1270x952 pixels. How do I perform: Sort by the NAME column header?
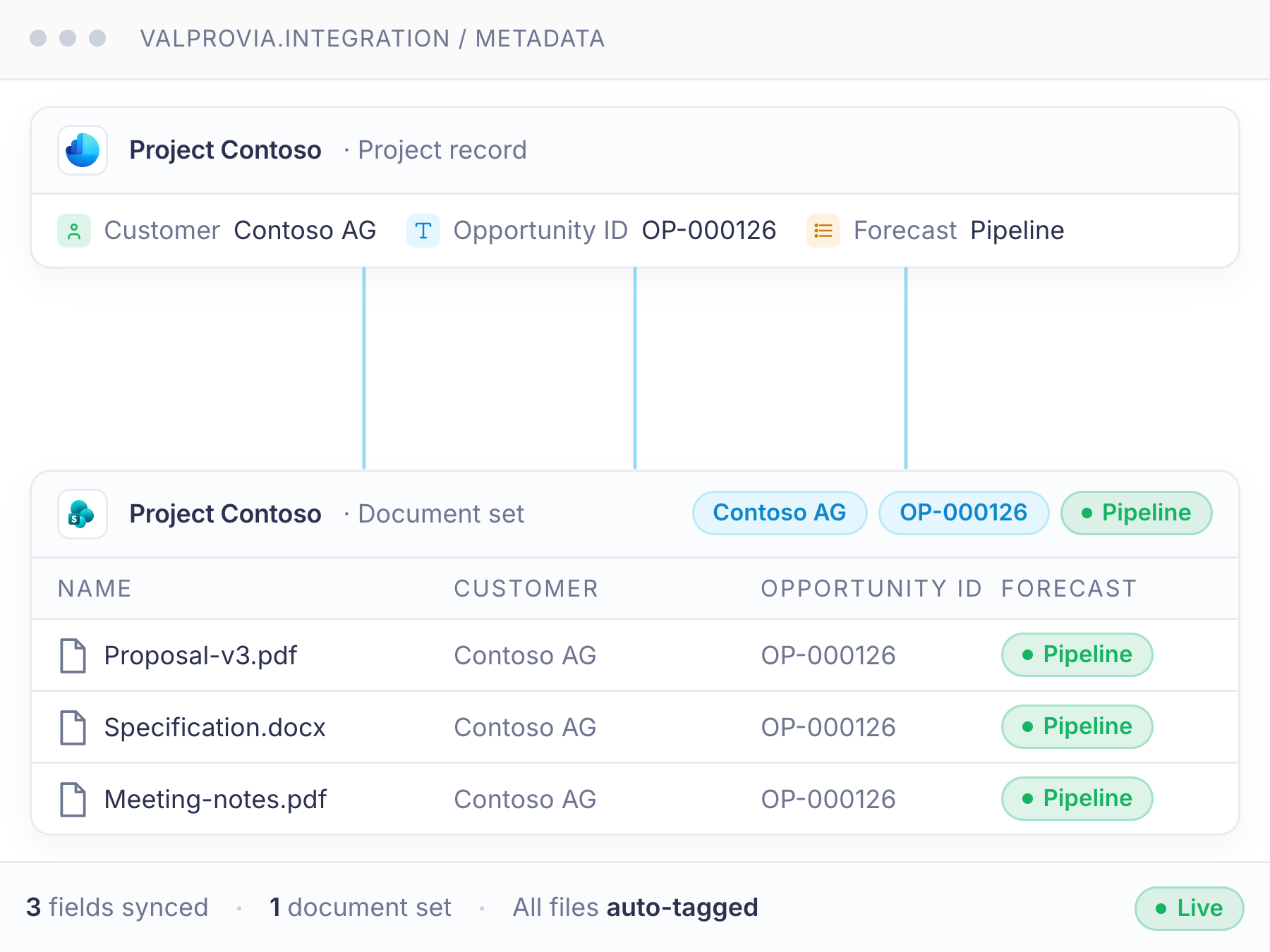click(x=95, y=588)
